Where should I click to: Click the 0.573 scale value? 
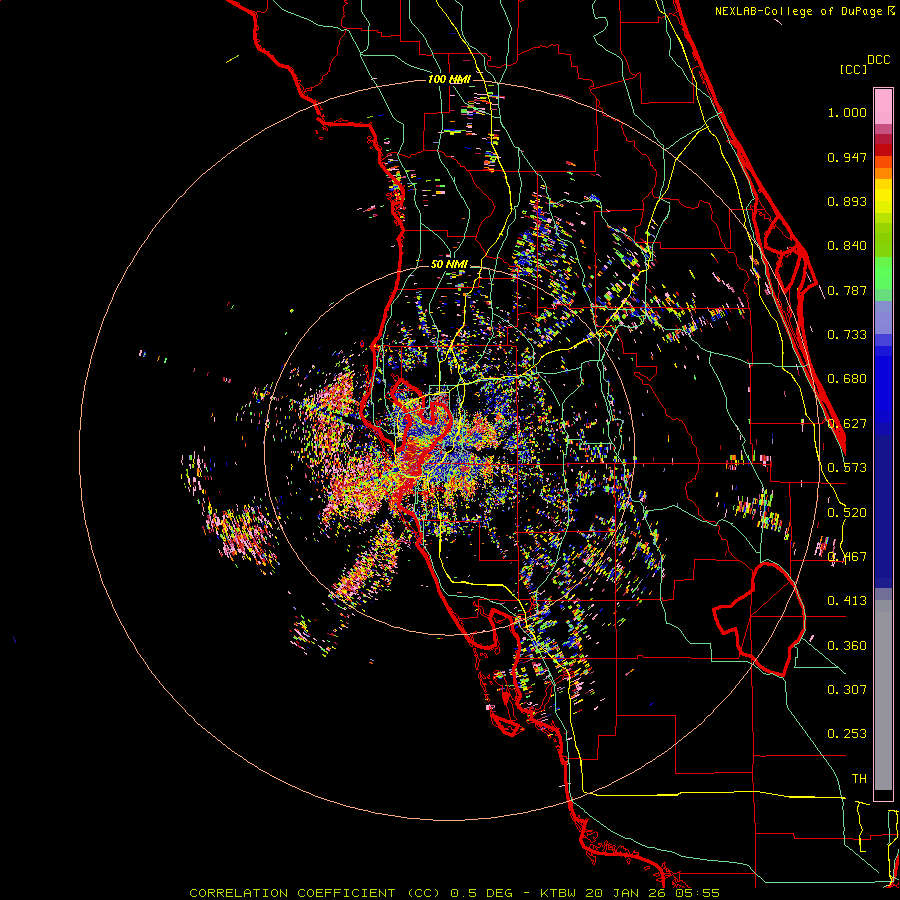click(847, 468)
